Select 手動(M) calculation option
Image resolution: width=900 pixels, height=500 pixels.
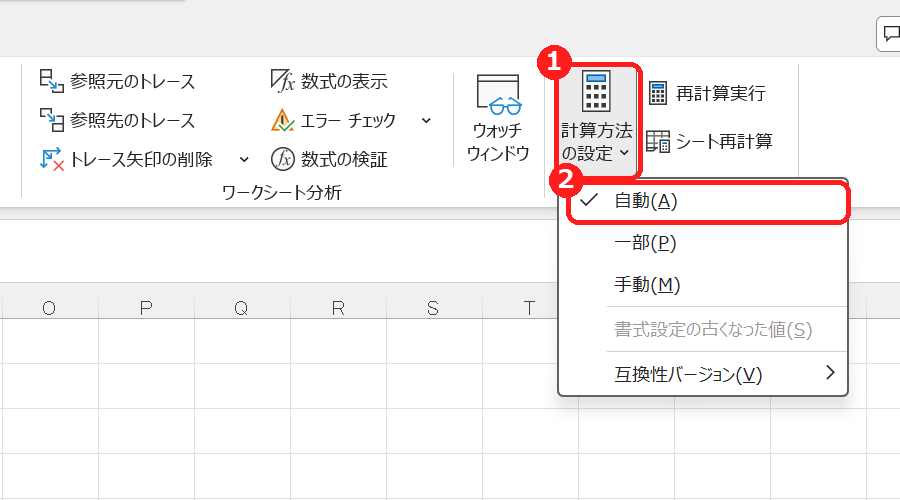point(703,285)
